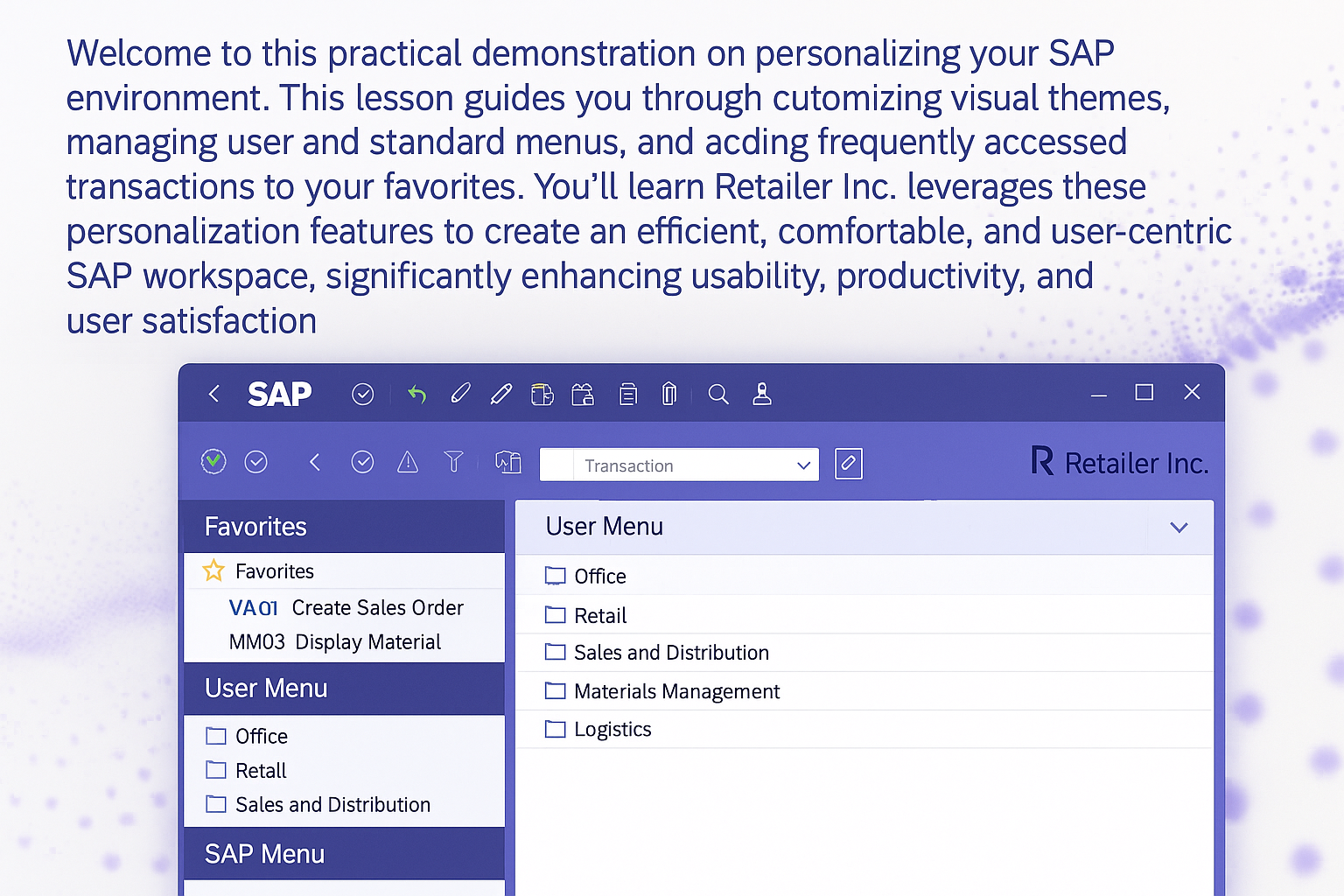This screenshot has width=1344, height=896.
Task: Select the Favorites section header
Action: [x=344, y=527]
